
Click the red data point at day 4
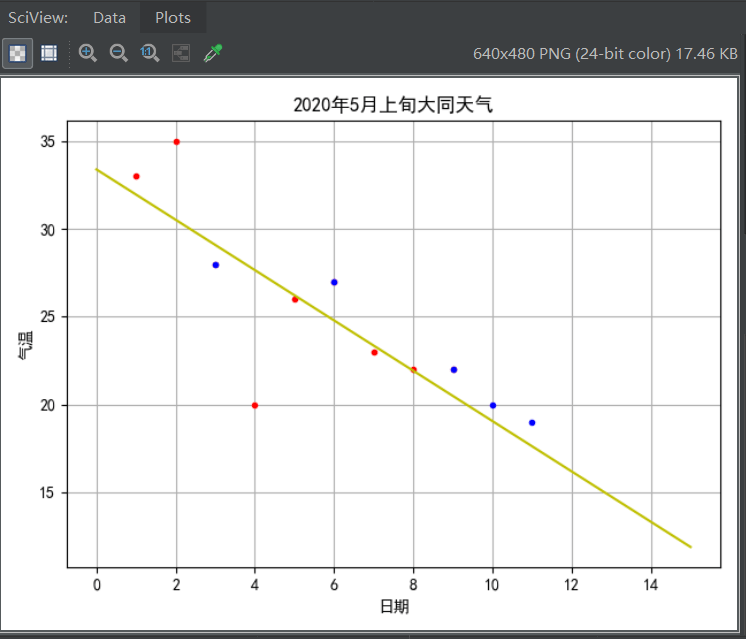(255, 405)
